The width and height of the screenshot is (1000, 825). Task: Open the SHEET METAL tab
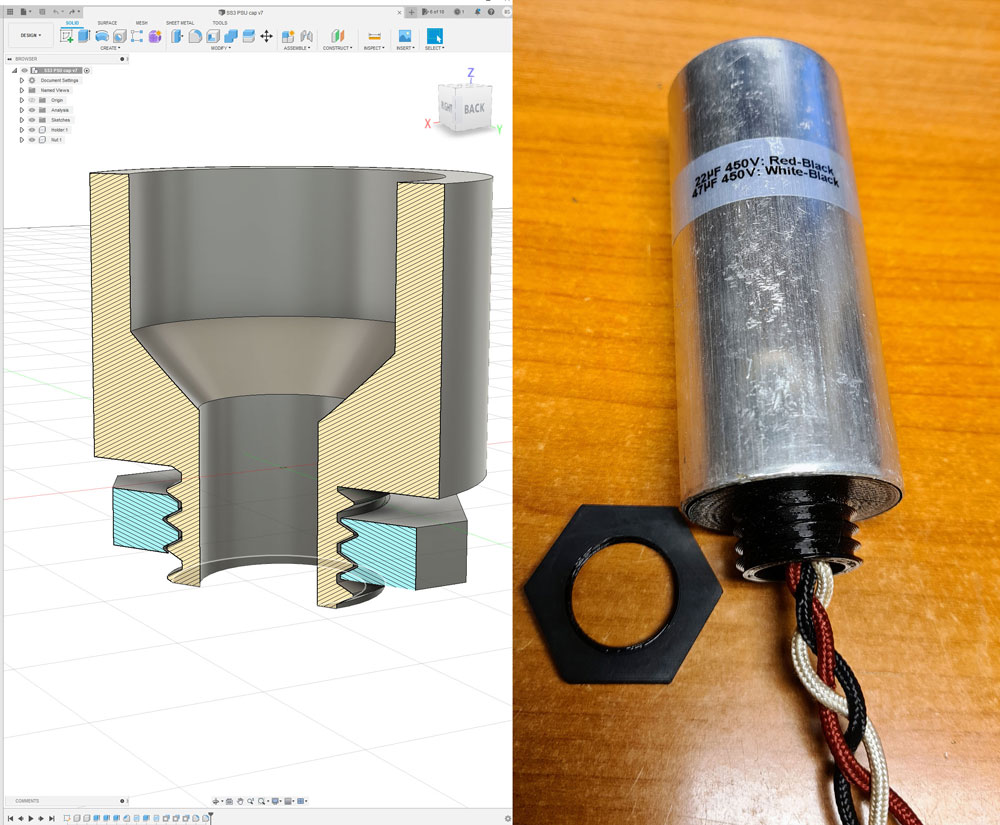(180, 22)
